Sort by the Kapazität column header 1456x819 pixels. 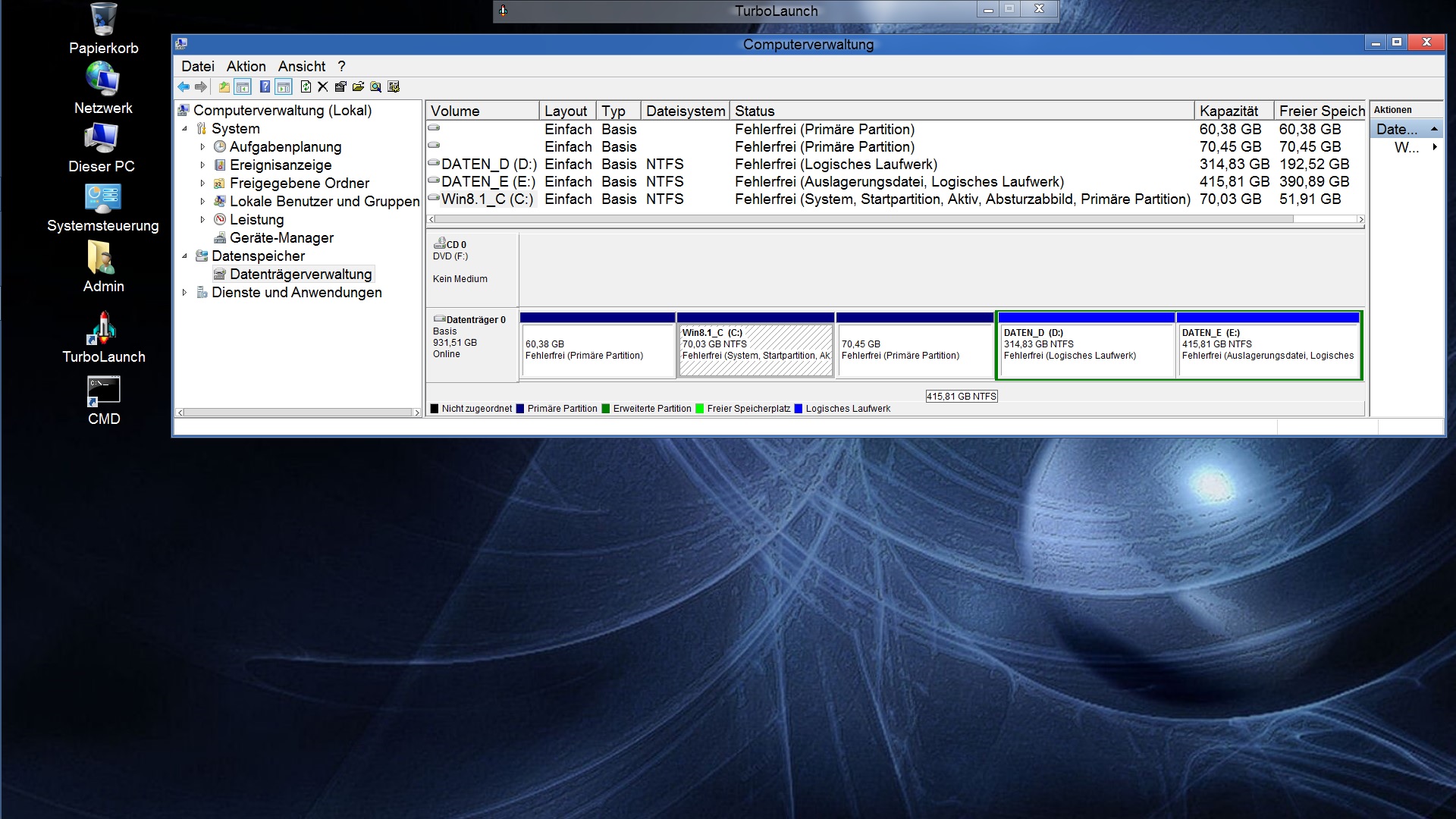click(x=1228, y=111)
